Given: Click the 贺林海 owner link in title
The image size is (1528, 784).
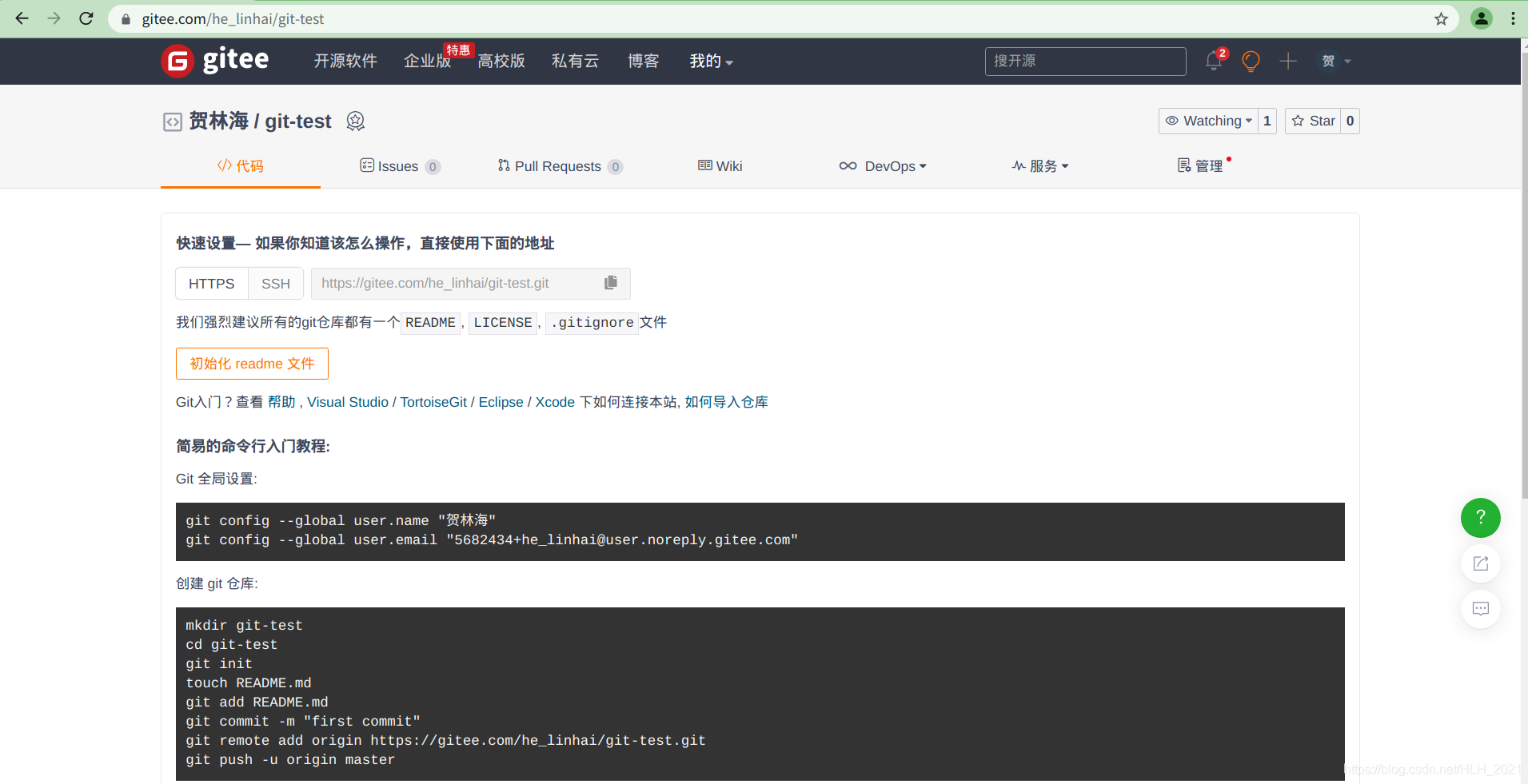Looking at the screenshot, I should click(218, 121).
